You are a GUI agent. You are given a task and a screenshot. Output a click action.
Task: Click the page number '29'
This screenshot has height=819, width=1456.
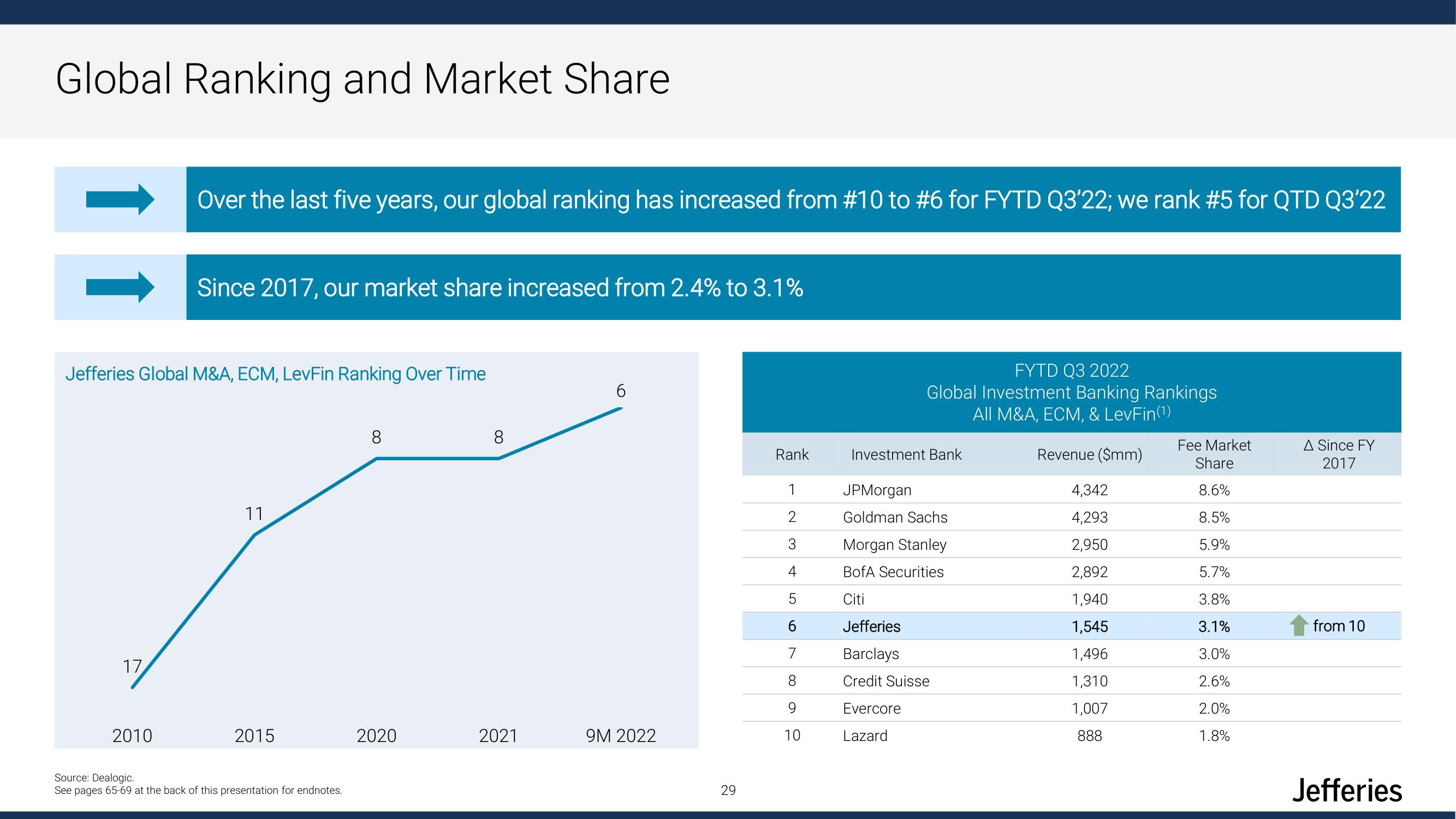[x=728, y=790]
